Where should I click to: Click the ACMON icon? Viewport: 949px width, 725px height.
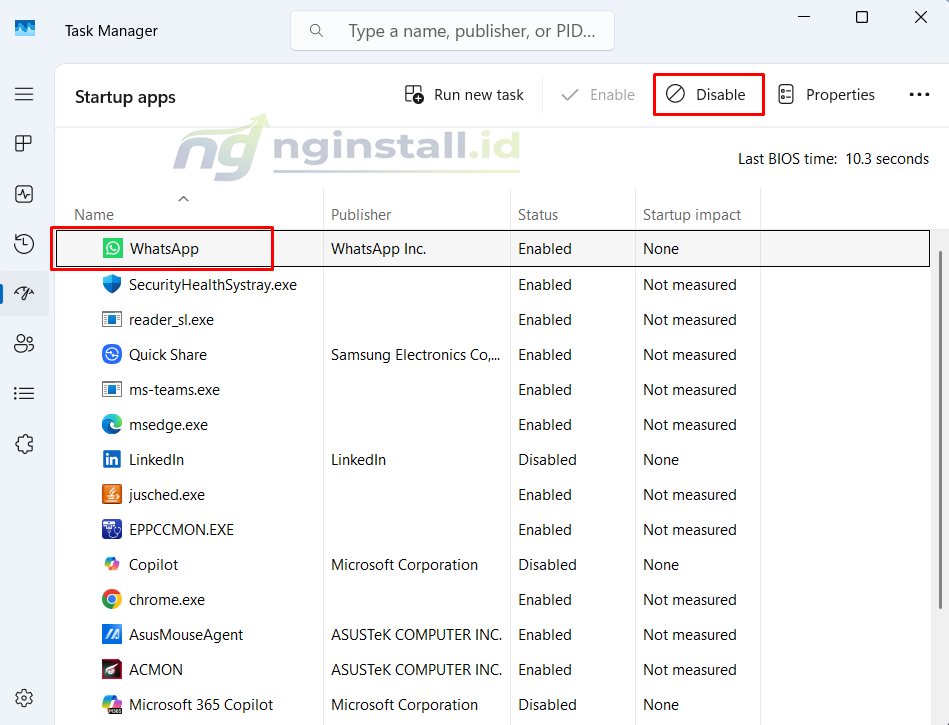pos(112,669)
